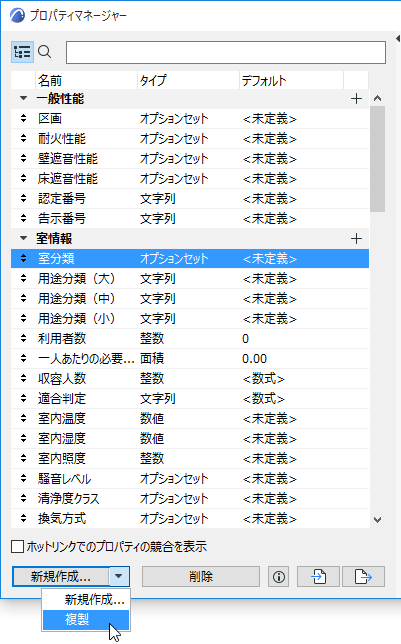Select the 利用者数 property

tap(190, 338)
